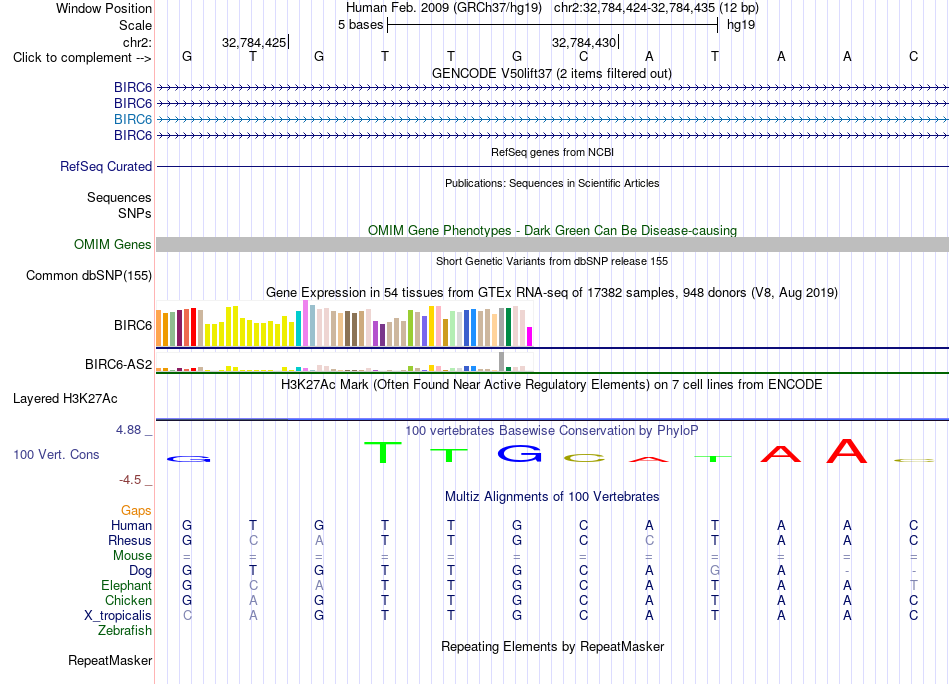Select the Dog species row label
Image resolution: width=950 pixels, height=684 pixels.
(140, 571)
